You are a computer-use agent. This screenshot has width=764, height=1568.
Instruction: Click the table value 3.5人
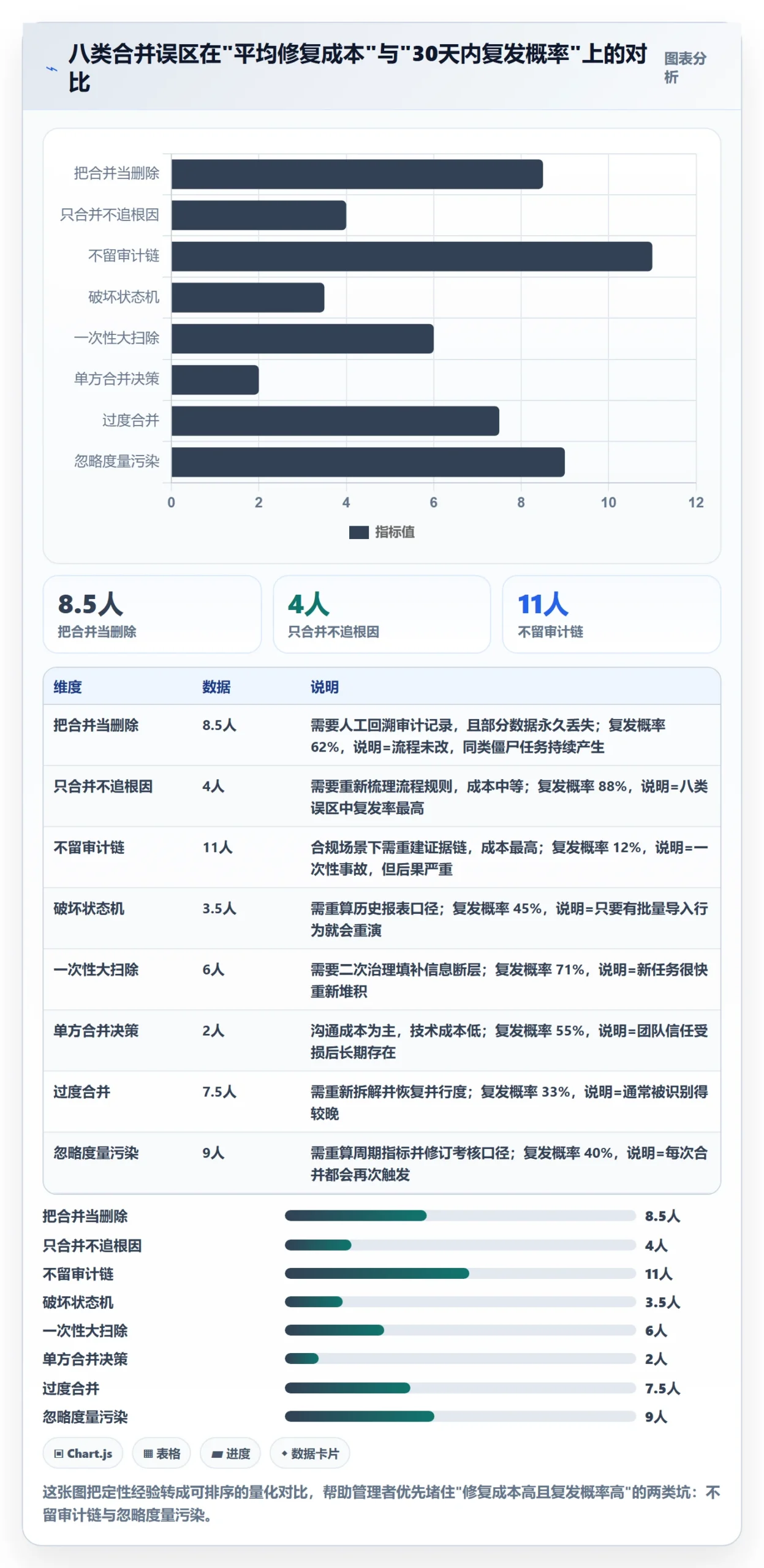[x=219, y=908]
